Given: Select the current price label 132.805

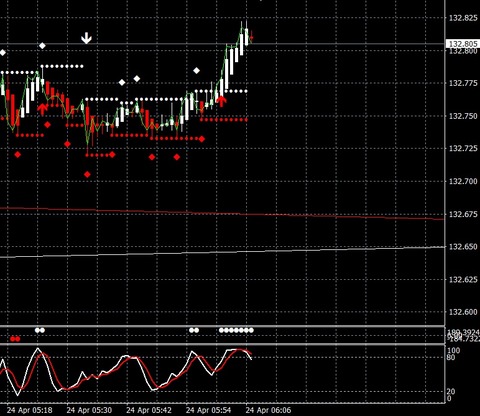Looking at the screenshot, I should pyautogui.click(x=462, y=44).
